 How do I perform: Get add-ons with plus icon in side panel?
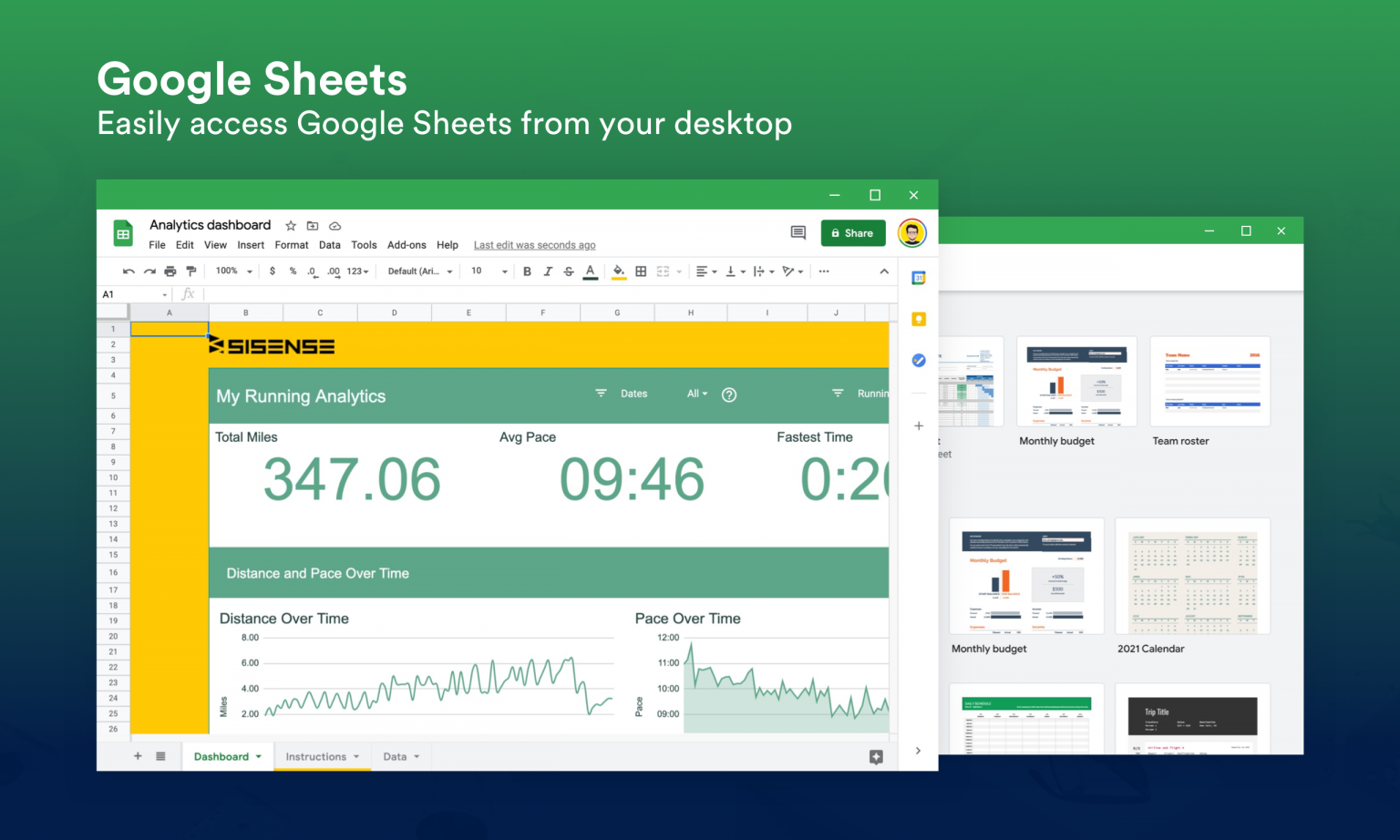[919, 425]
